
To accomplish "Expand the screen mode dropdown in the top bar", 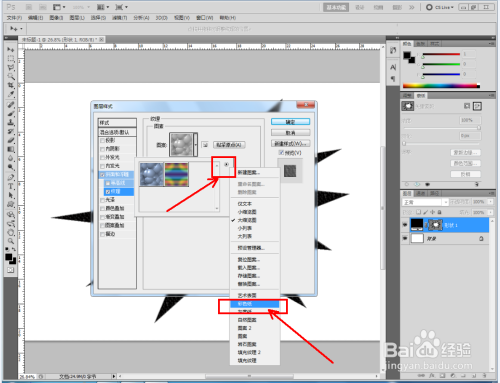I will click(122, 7).
